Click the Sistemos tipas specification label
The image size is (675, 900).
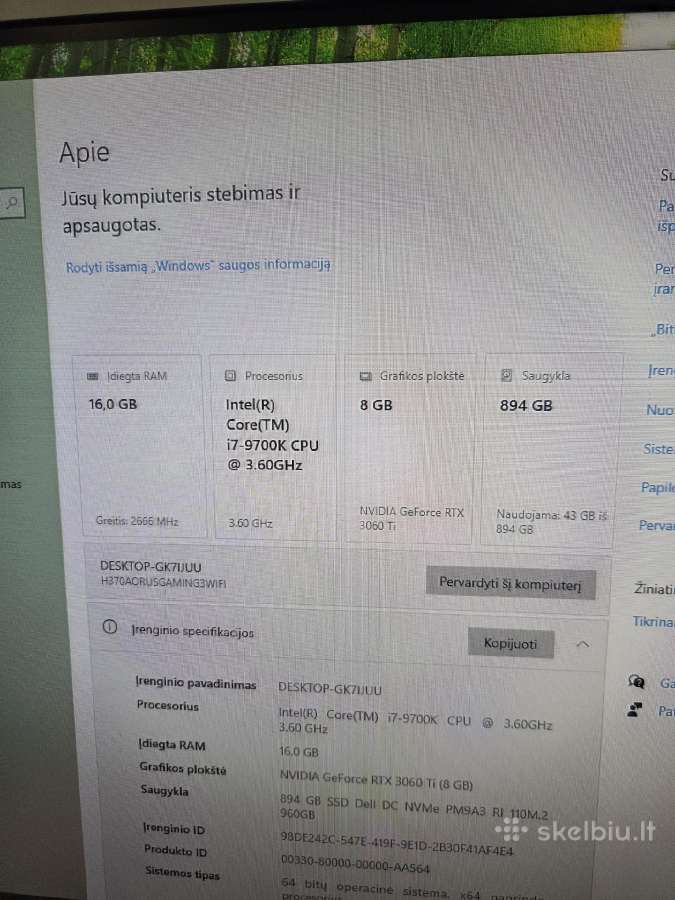pos(182,873)
